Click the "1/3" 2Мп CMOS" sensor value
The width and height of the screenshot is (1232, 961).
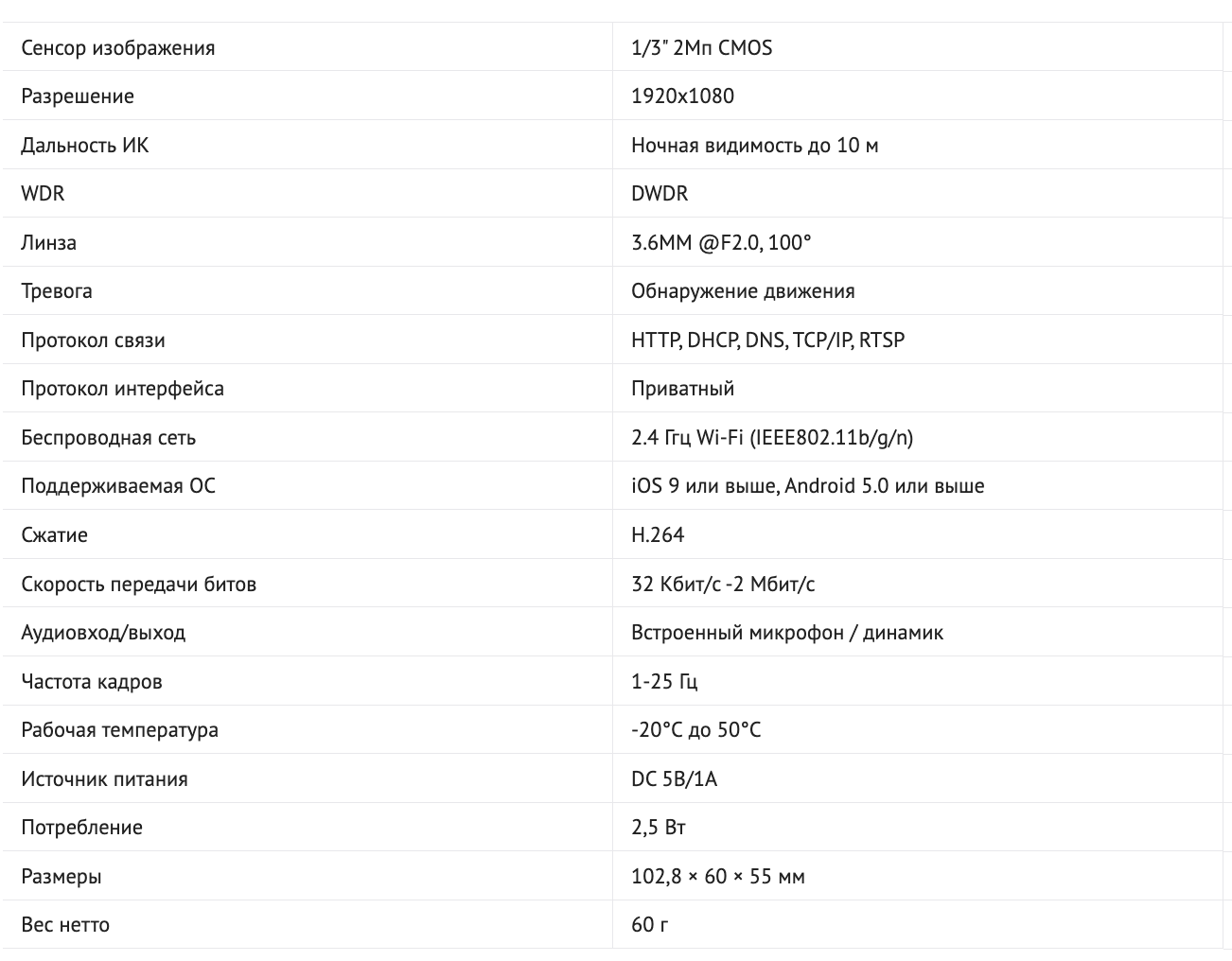point(701,48)
